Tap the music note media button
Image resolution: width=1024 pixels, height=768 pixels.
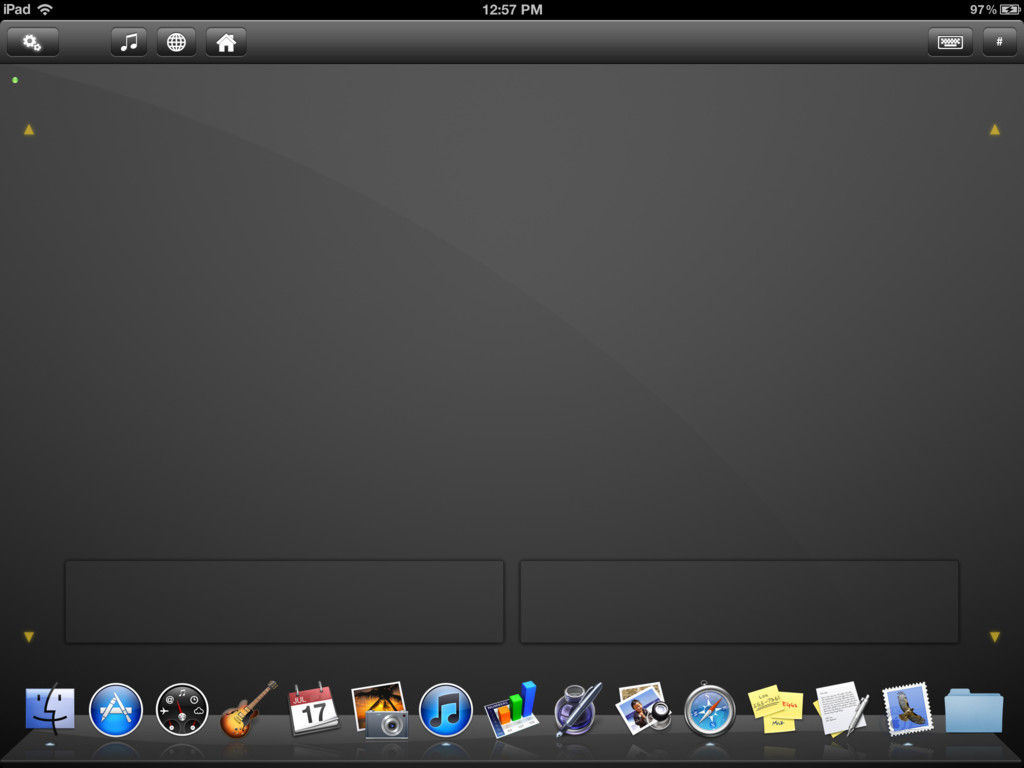[128, 42]
